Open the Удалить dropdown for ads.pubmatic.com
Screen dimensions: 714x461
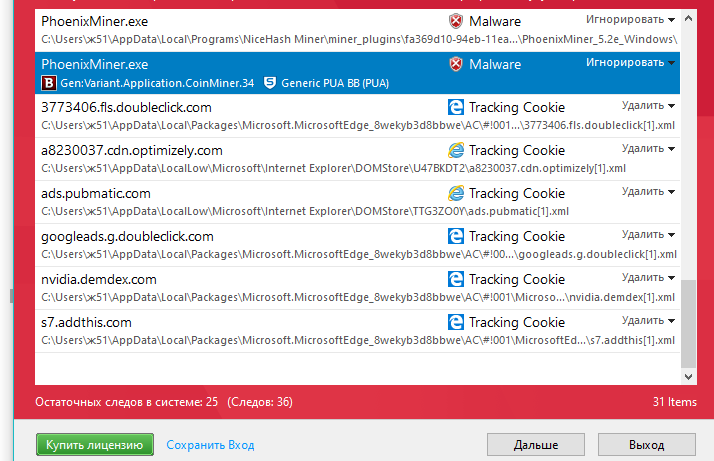[x=648, y=192]
